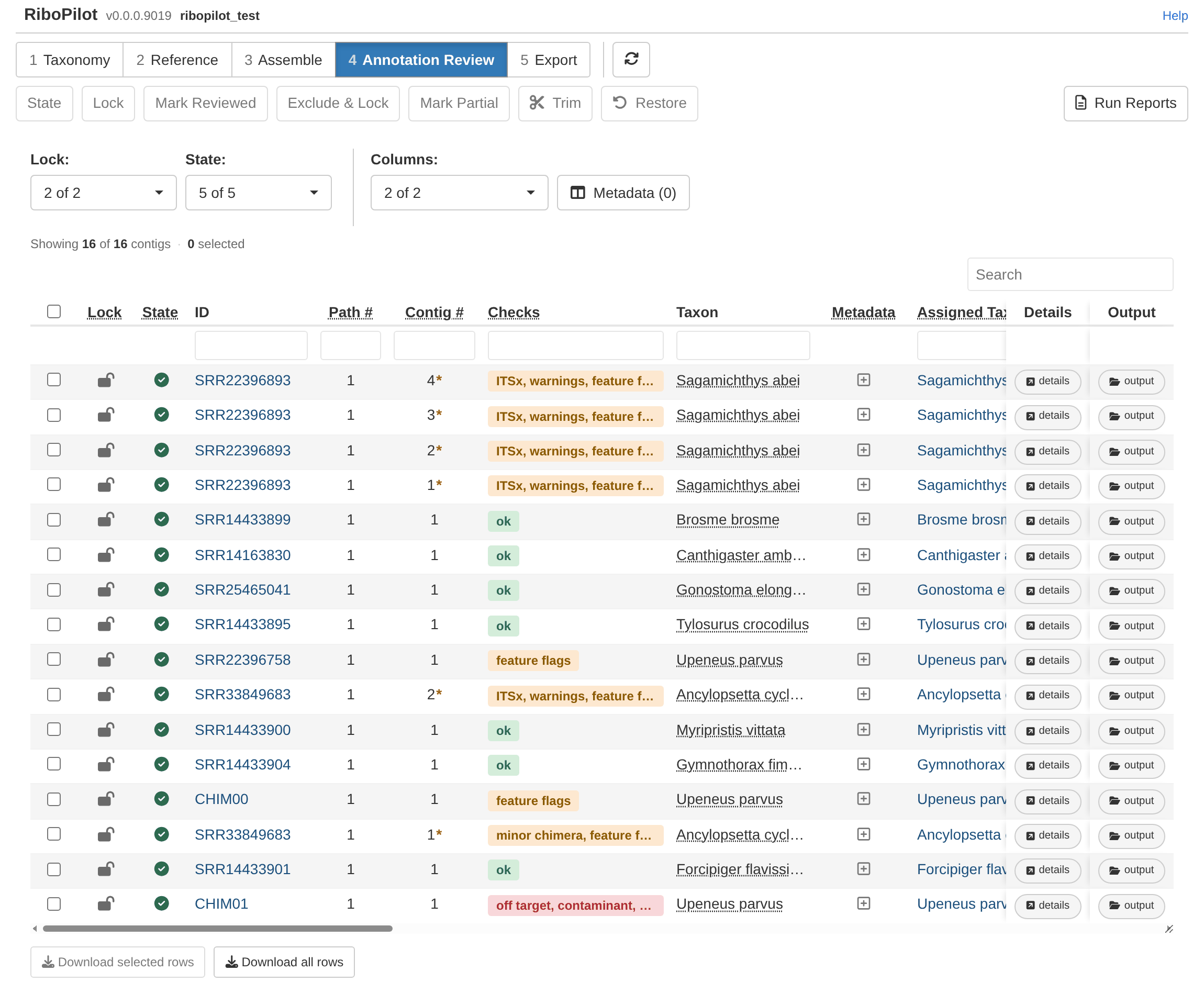
Task: Open output folder for SRR14433904
Action: click(1131, 765)
